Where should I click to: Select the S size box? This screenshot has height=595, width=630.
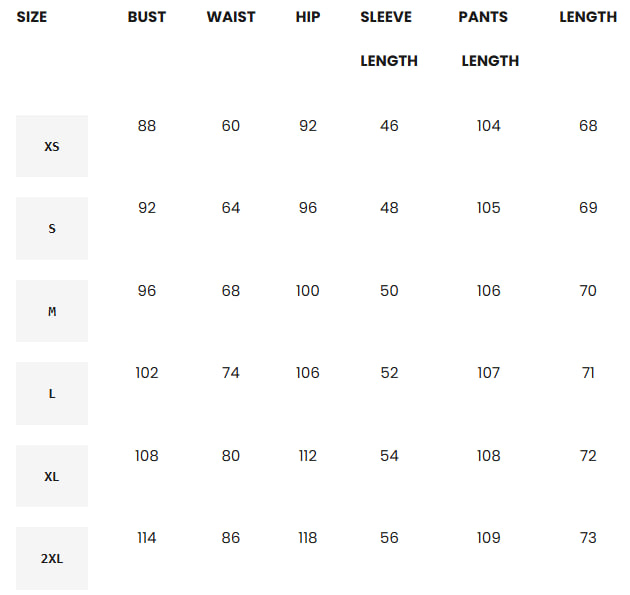click(x=52, y=228)
